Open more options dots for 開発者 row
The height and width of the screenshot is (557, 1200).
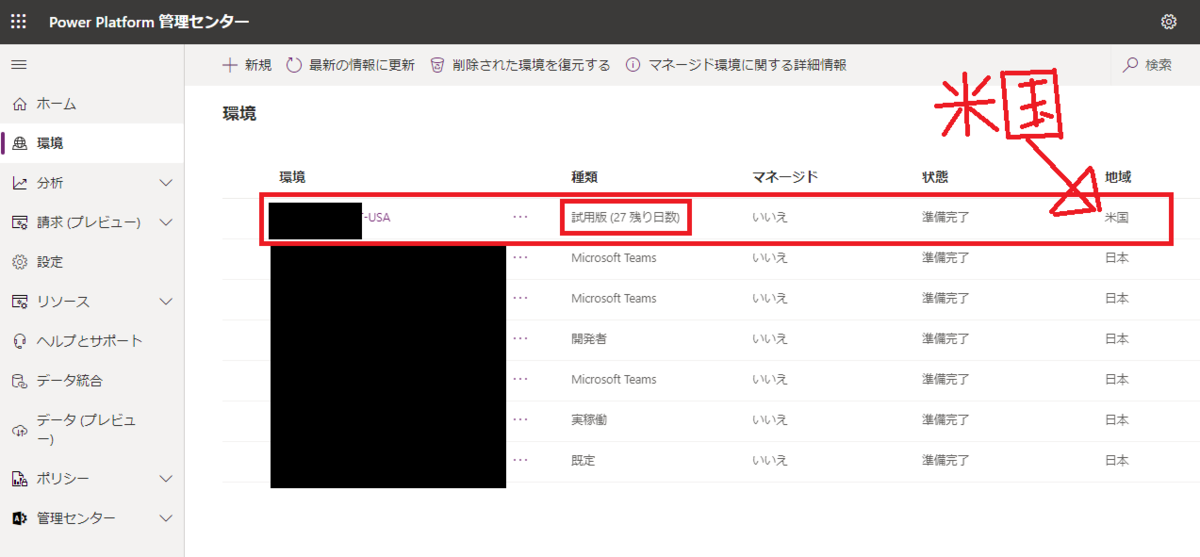coord(520,339)
